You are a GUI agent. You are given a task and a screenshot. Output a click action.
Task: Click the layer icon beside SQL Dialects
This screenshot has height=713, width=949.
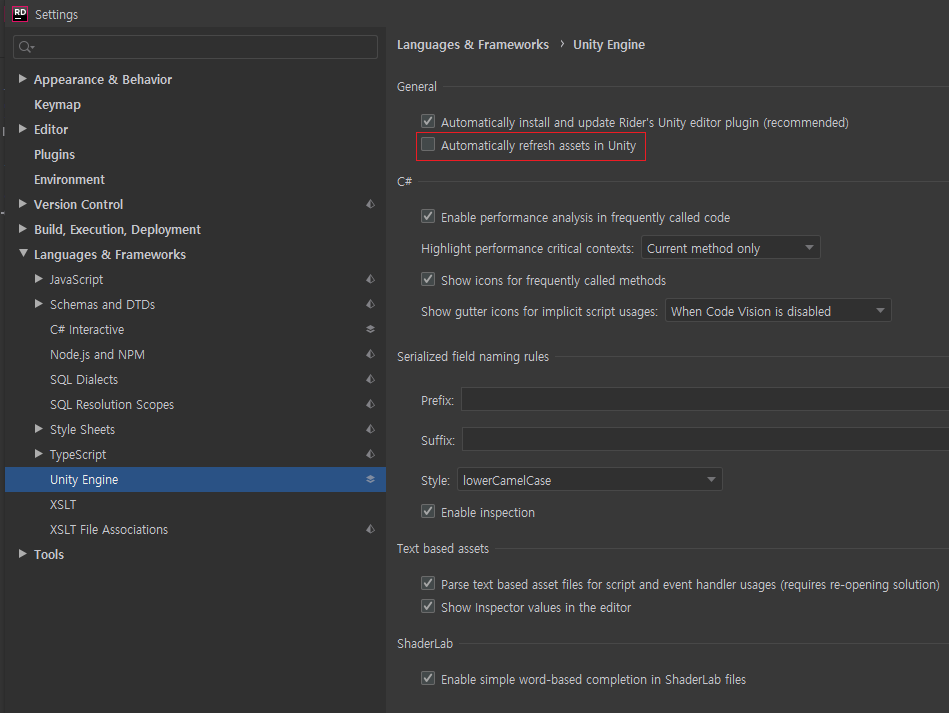coord(370,379)
